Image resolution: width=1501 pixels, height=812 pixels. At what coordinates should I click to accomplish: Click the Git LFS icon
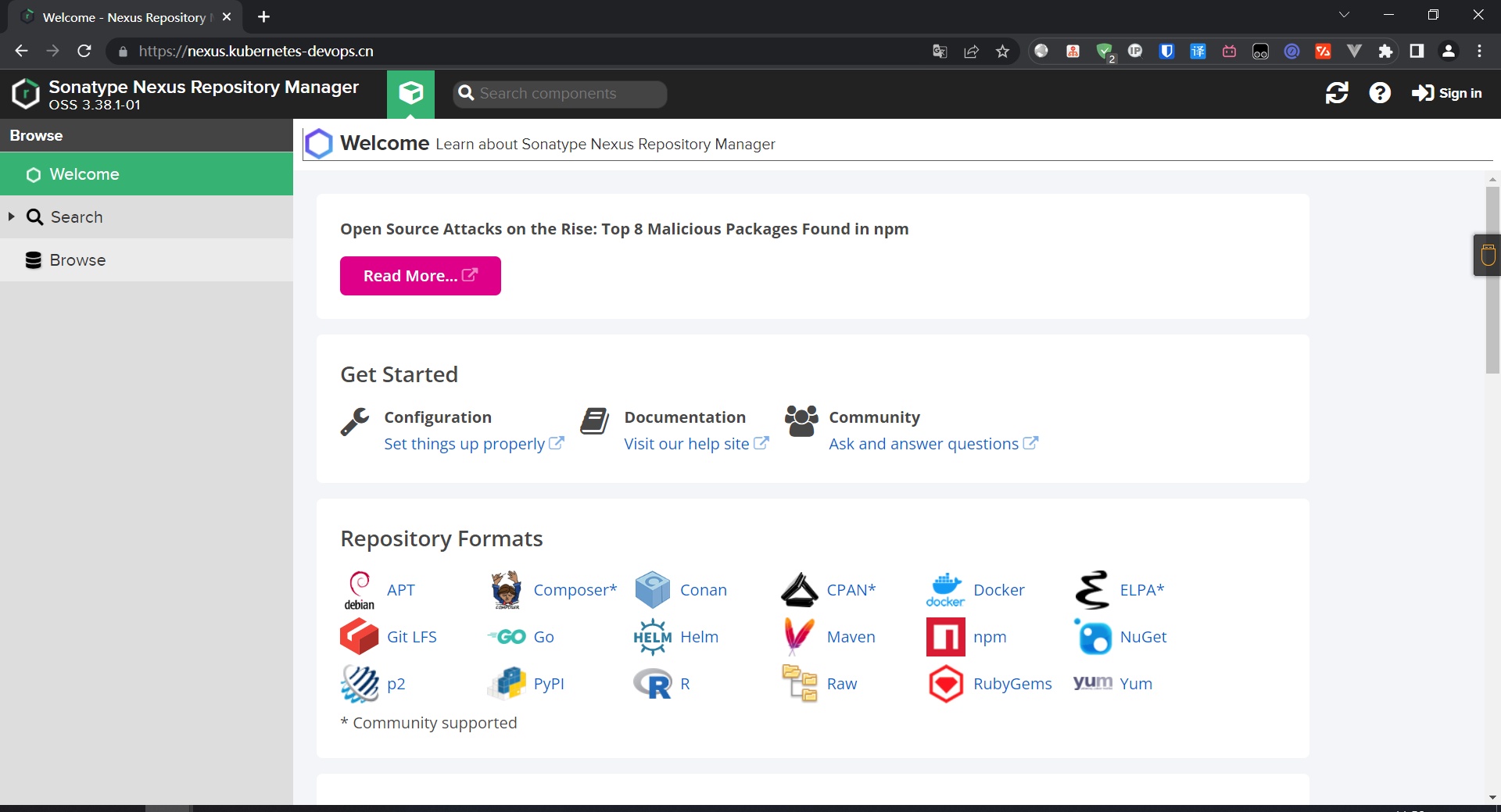pos(360,636)
